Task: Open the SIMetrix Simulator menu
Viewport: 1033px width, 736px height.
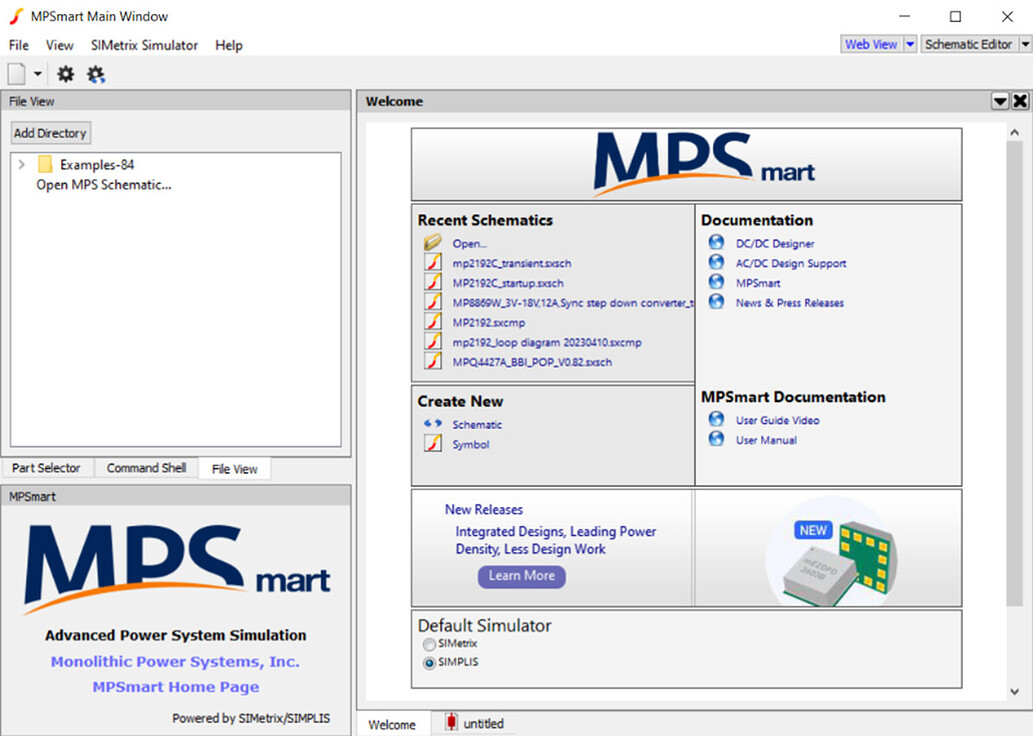Action: [144, 45]
